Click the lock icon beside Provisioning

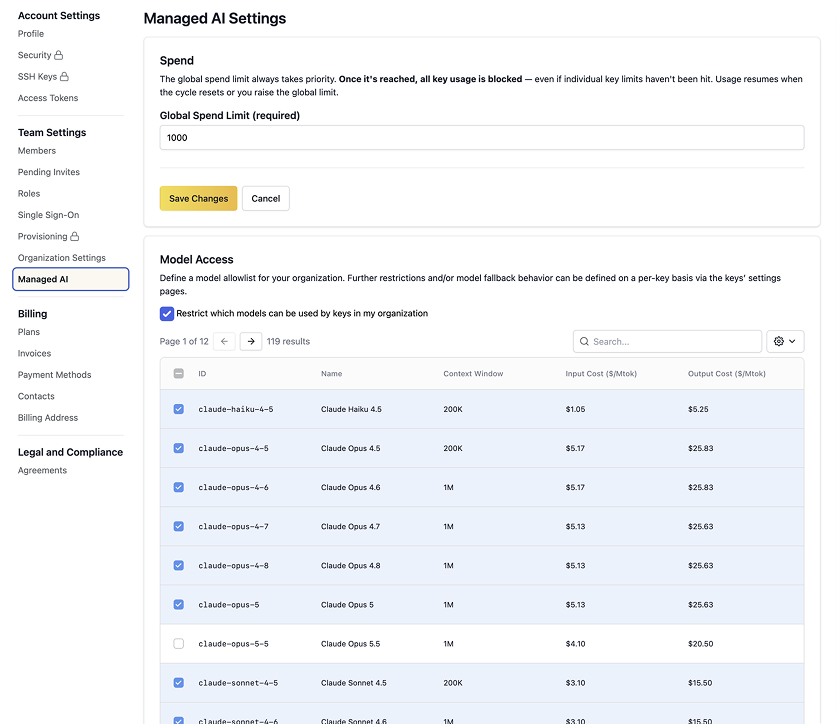[x=75, y=236]
